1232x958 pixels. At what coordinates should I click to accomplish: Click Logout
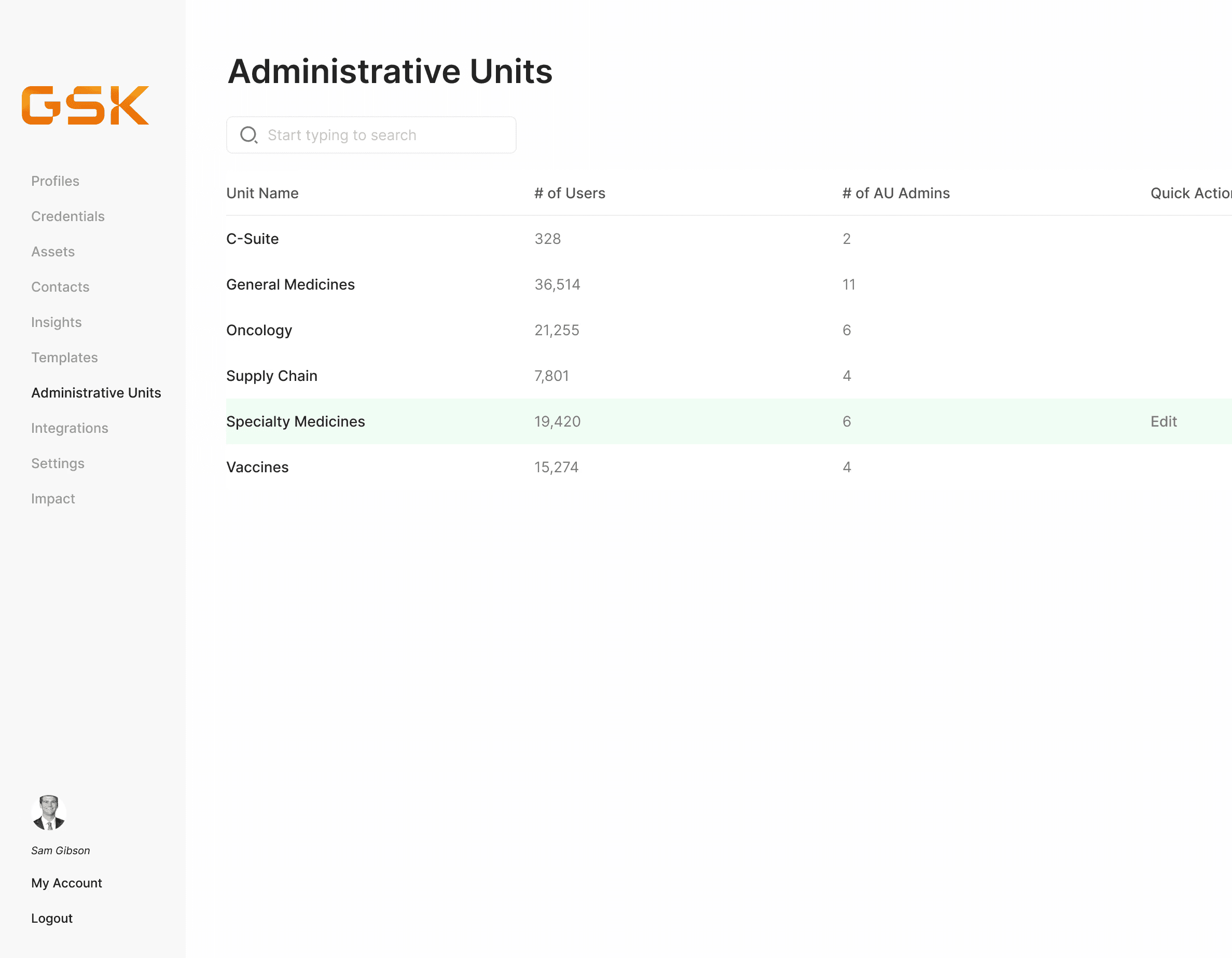(52, 919)
